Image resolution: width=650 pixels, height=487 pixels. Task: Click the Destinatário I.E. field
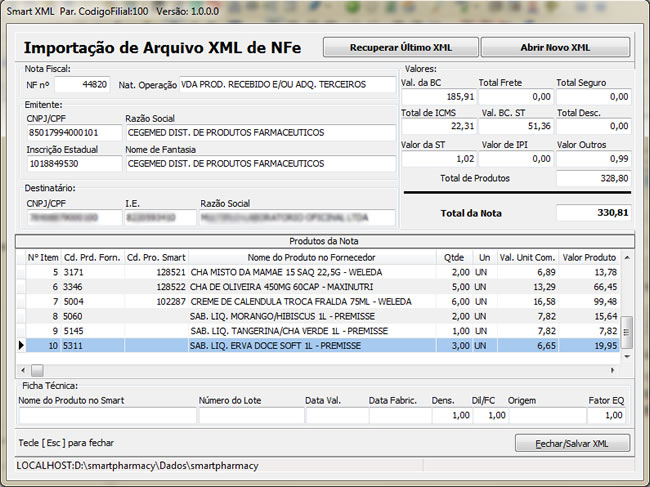[x=160, y=218]
